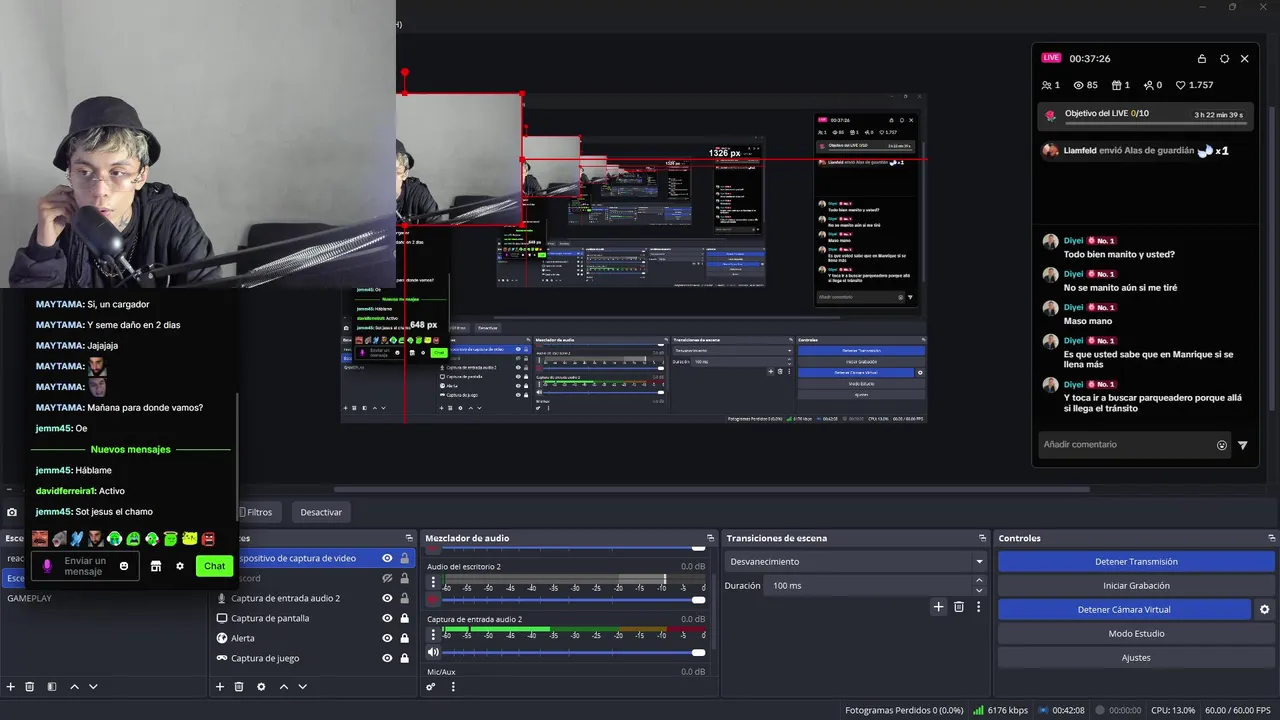Click the Desactivar button above sources
This screenshot has width=1280, height=720.
coord(321,512)
